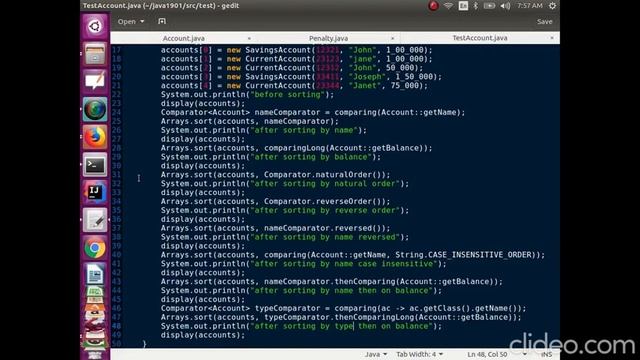The image size is (640, 360).
Task: Click the Comparator.naturalOrder() line
Action: tap(275, 175)
